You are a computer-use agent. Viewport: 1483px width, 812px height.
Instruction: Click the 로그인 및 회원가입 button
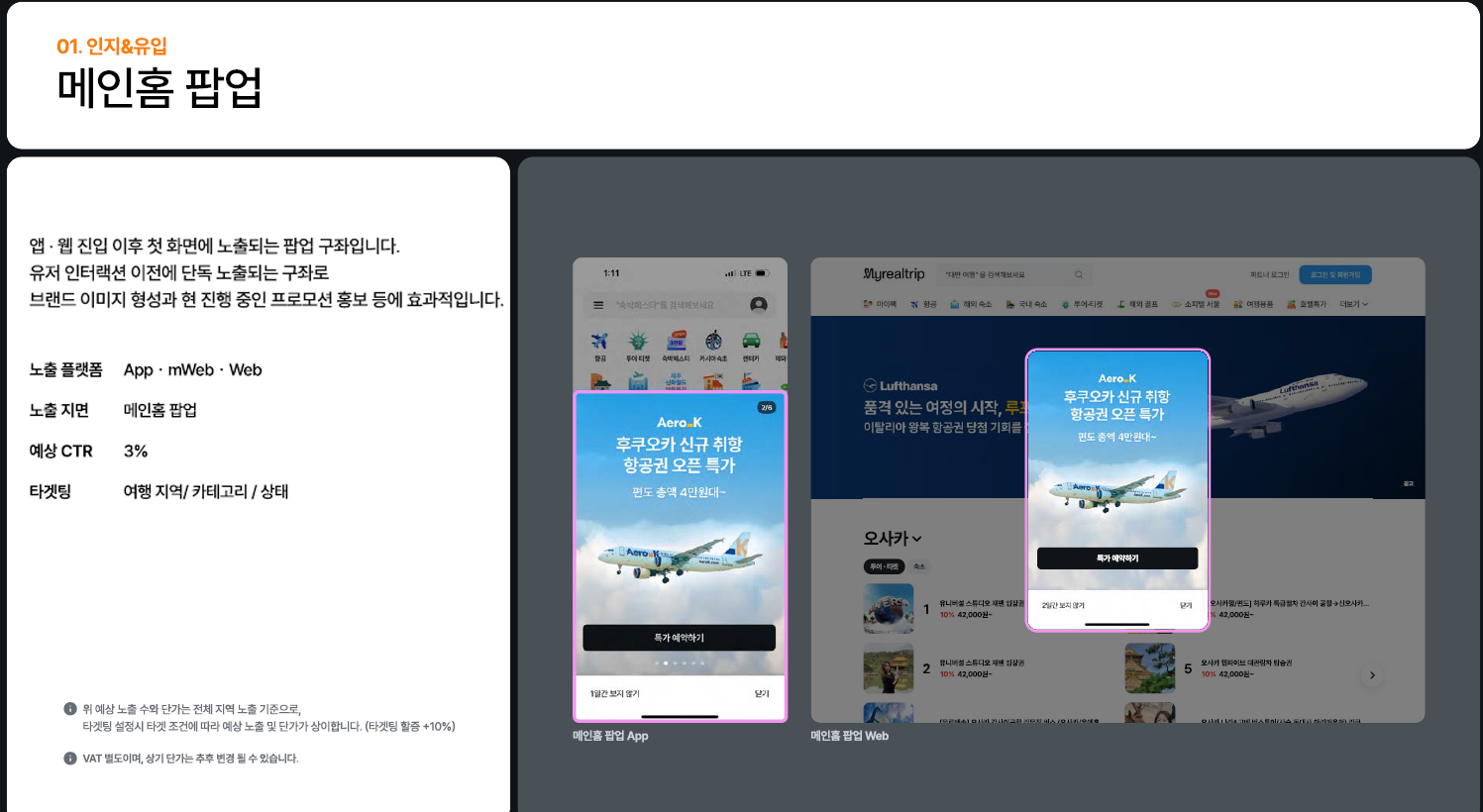click(1335, 274)
